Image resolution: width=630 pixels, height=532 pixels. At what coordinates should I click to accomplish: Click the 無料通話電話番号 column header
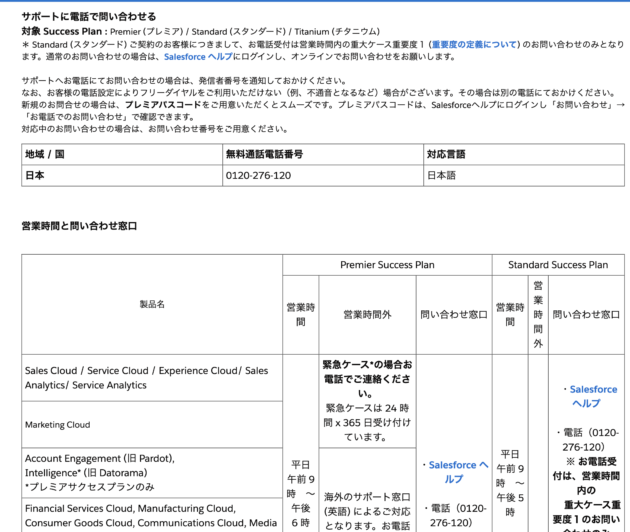(x=323, y=154)
